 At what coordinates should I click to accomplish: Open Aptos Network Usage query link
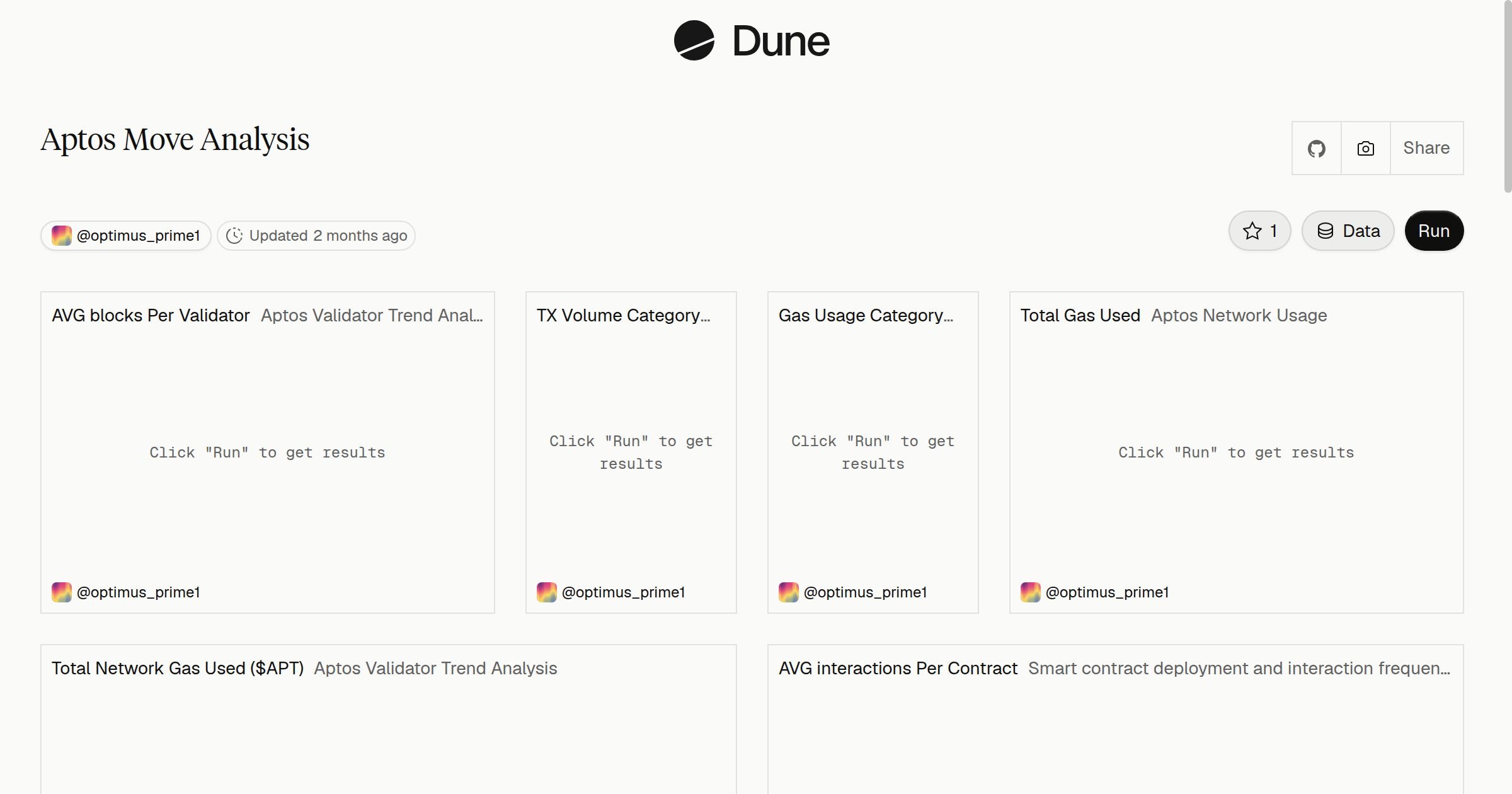tap(1239, 315)
